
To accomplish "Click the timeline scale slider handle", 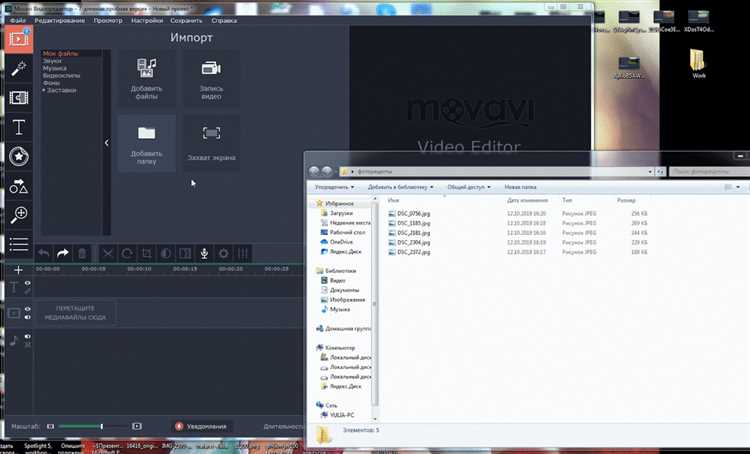I will (101, 426).
